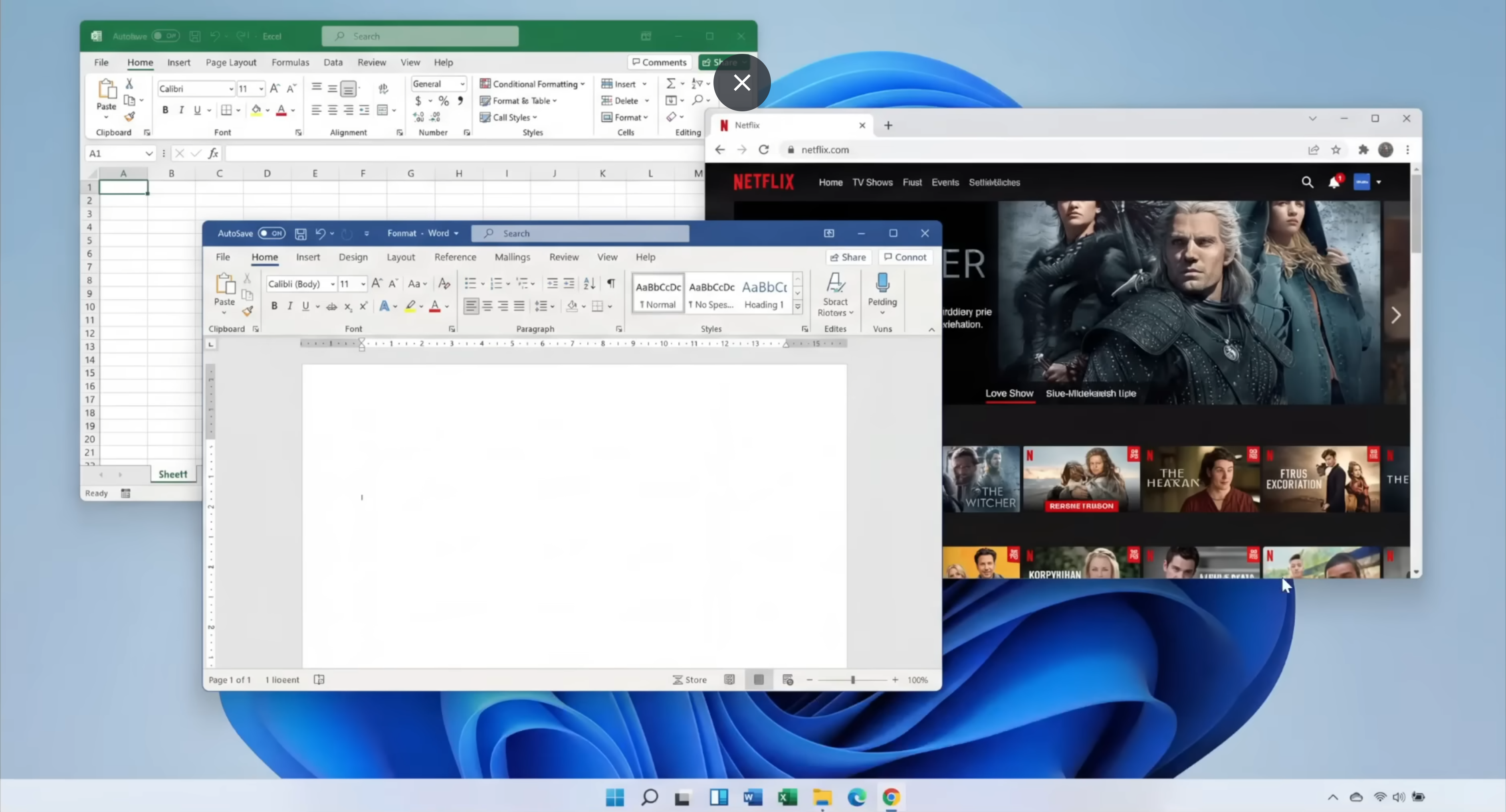
Task: Open Word's Calibri (Body) font dropdown
Action: pos(333,284)
